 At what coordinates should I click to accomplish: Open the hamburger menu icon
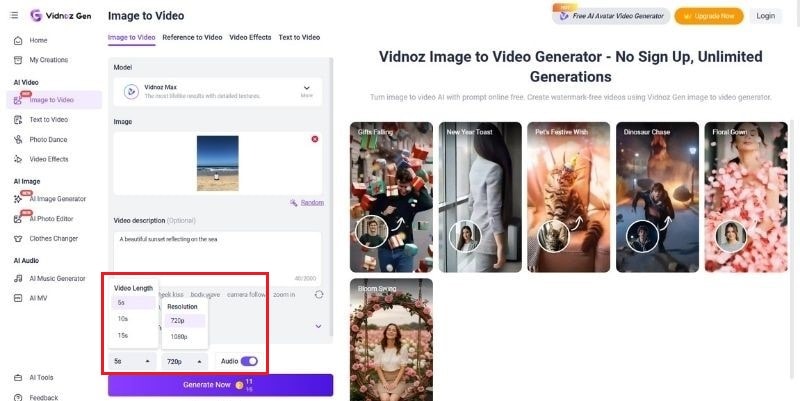click(14, 15)
